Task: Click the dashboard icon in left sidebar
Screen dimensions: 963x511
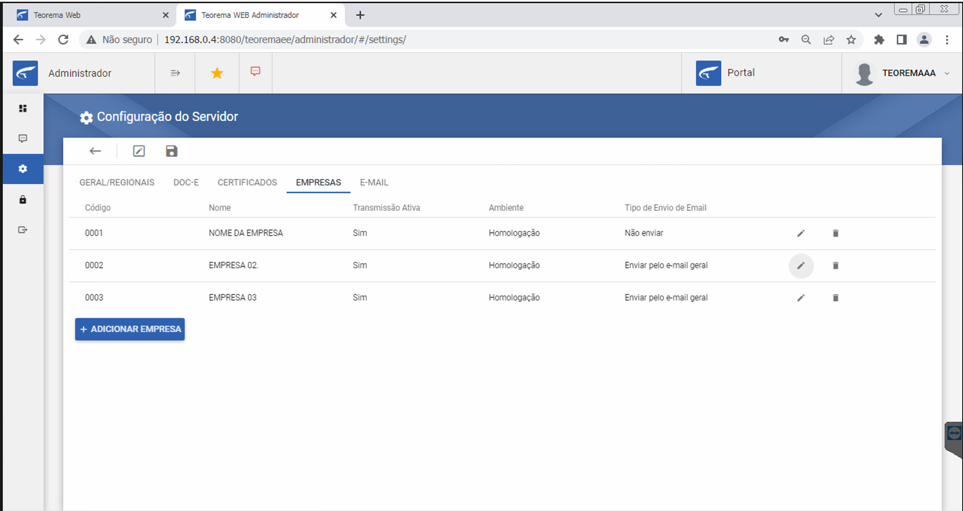Action: click(x=23, y=109)
